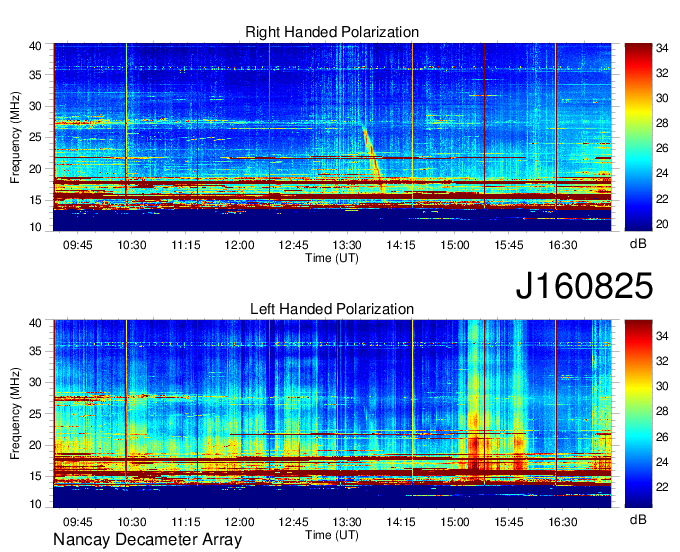Click the 'Left Handed Polarization' title

pyautogui.click(x=332, y=309)
